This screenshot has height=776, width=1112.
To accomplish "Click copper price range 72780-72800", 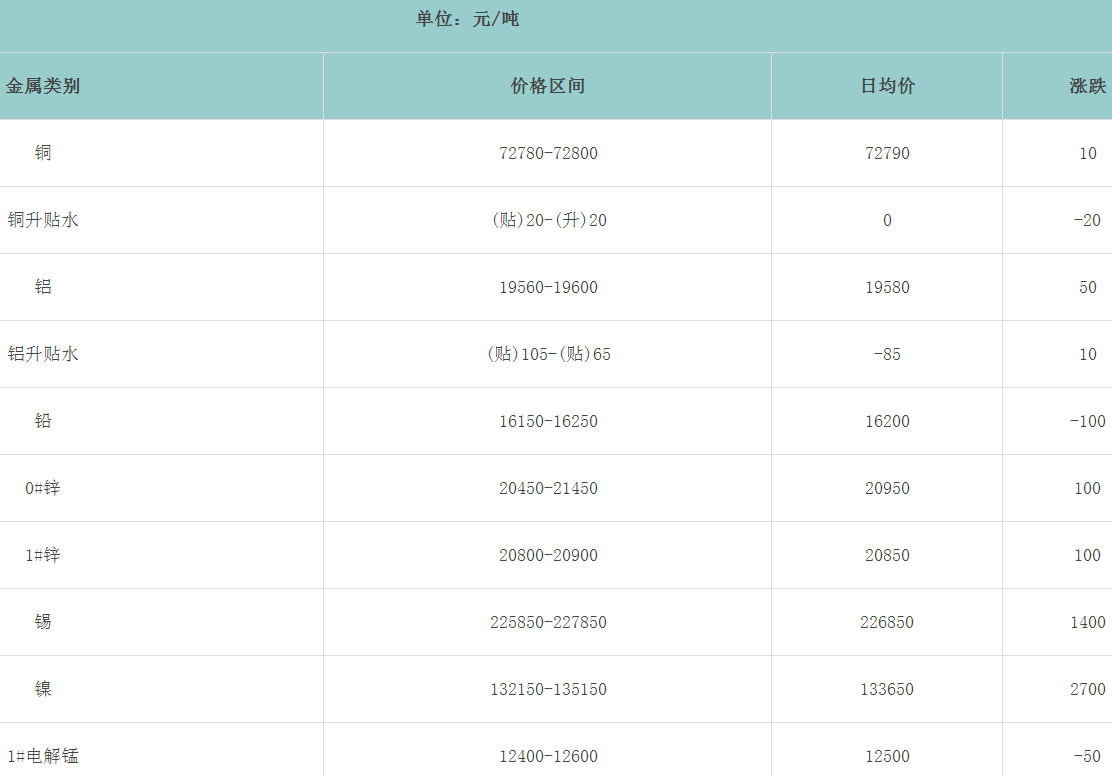I will click(x=548, y=153).
